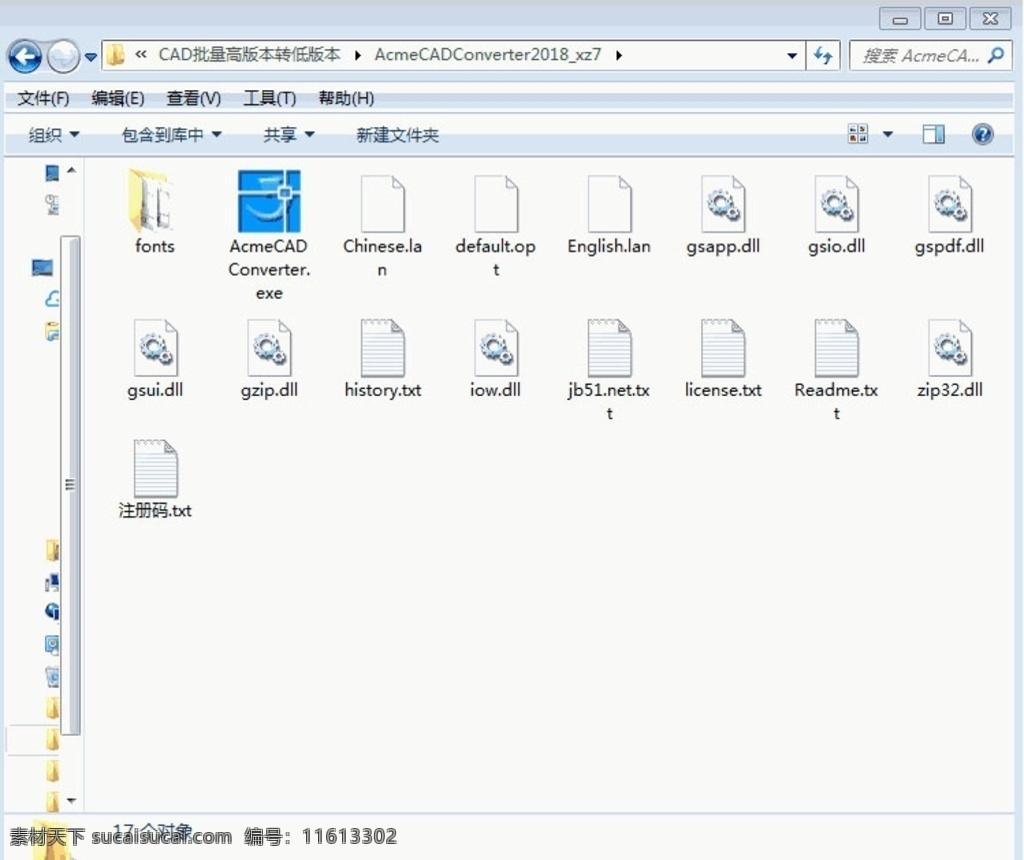Select the 注册码.txt file icon
The height and width of the screenshot is (860, 1024).
tap(155, 469)
